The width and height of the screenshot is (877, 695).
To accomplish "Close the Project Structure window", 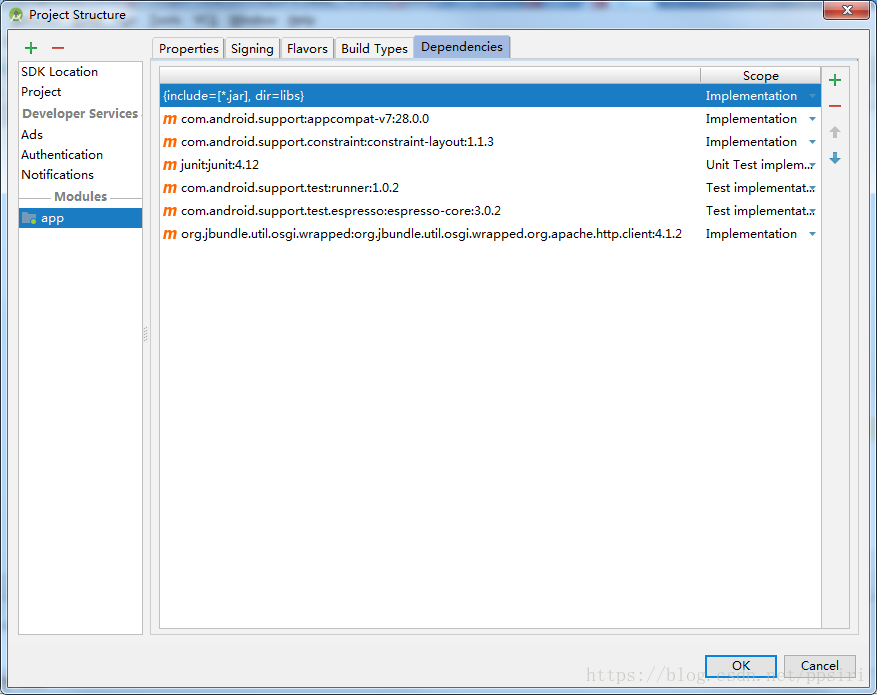I will [x=847, y=10].
